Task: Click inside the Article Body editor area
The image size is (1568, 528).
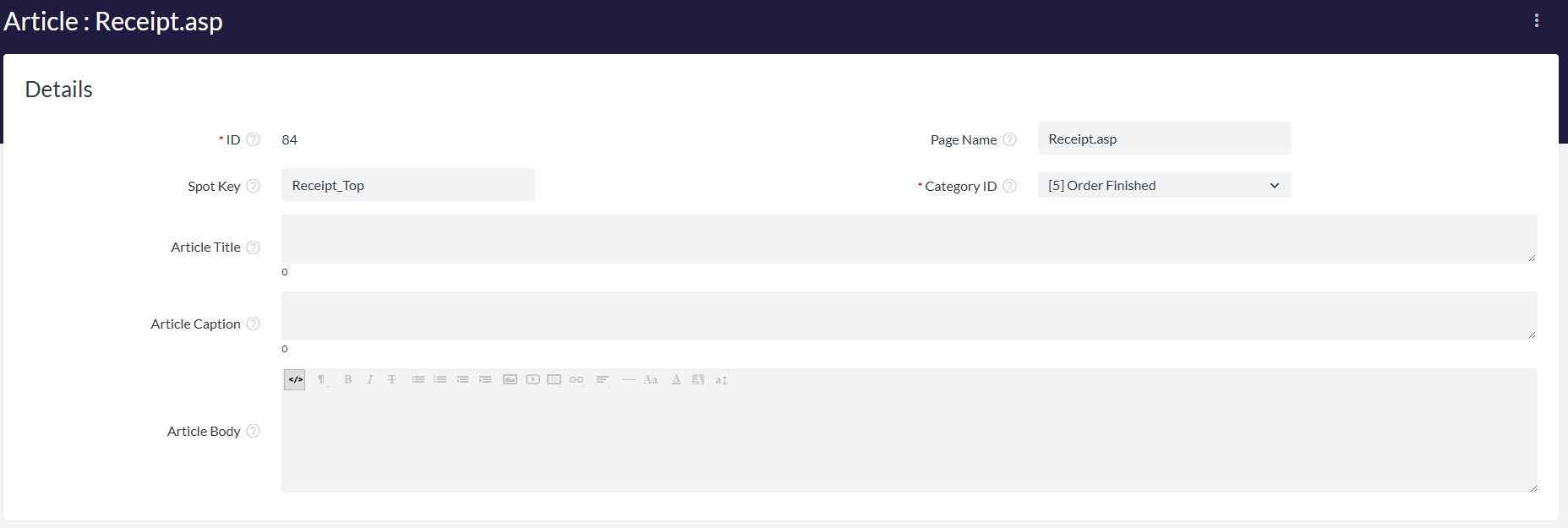Action: pyautogui.click(x=909, y=441)
